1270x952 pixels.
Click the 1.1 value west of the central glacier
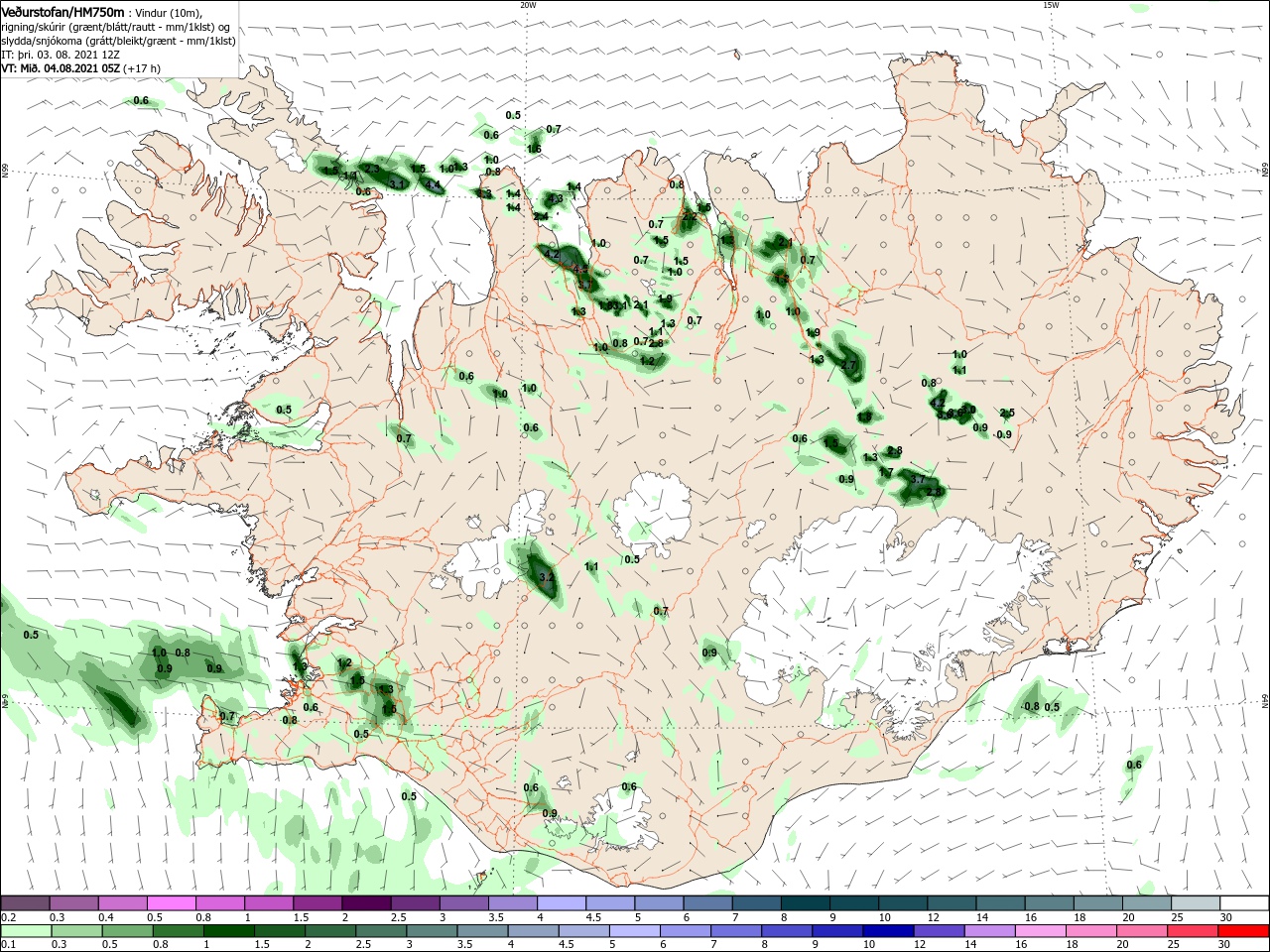[591, 566]
